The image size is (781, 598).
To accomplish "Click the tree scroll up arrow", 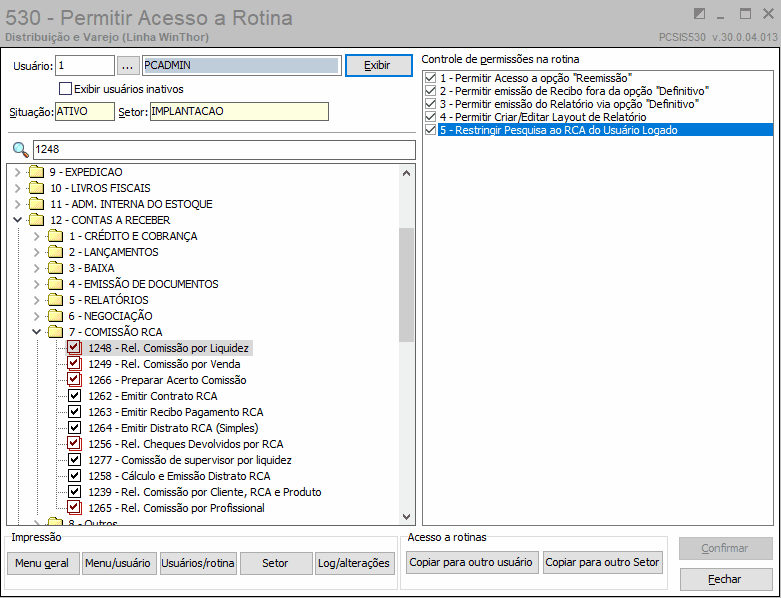I will pos(406,173).
